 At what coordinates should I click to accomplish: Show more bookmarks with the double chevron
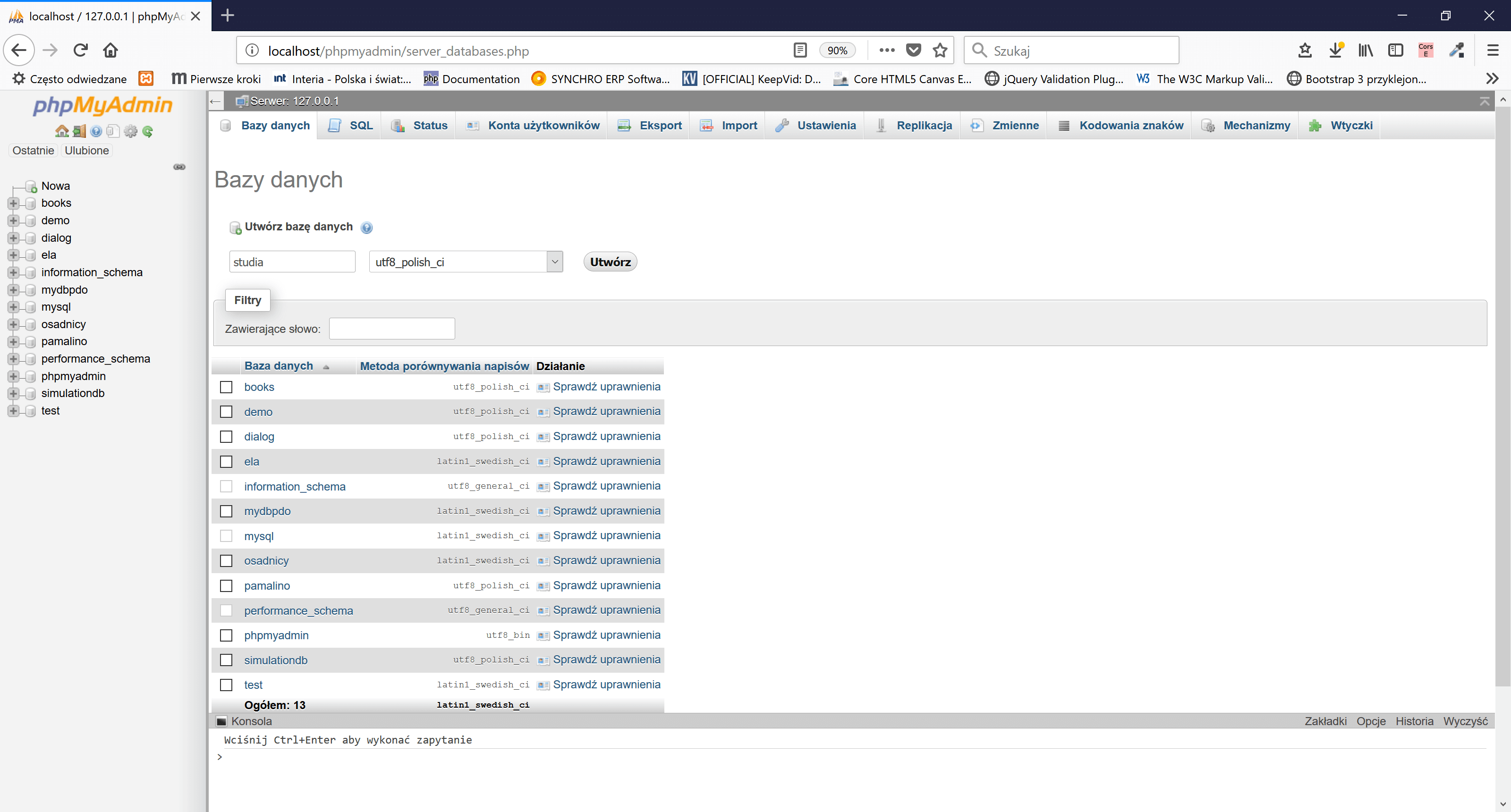click(x=1492, y=78)
